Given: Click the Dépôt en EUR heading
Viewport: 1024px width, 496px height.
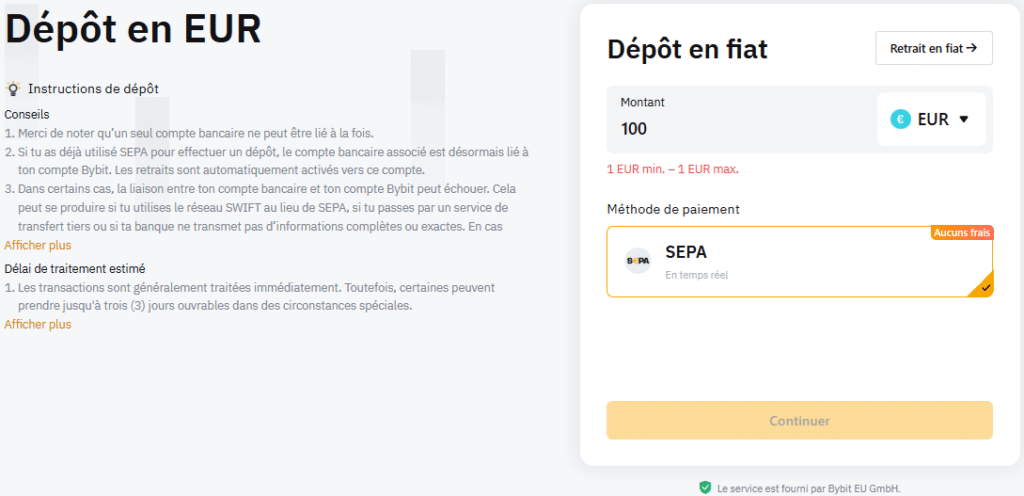Looking at the screenshot, I should (x=133, y=28).
